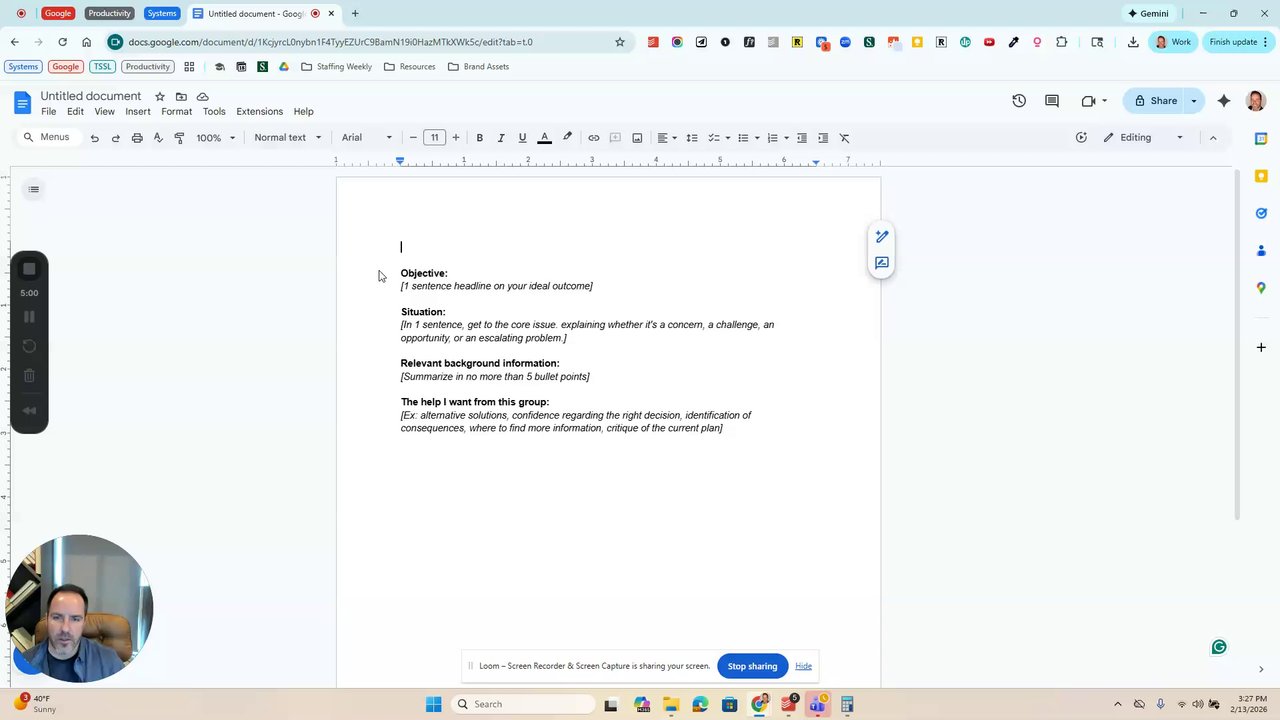Image resolution: width=1280 pixels, height=720 pixels.
Task: Open the Help me write pencil button
Action: coord(881,237)
